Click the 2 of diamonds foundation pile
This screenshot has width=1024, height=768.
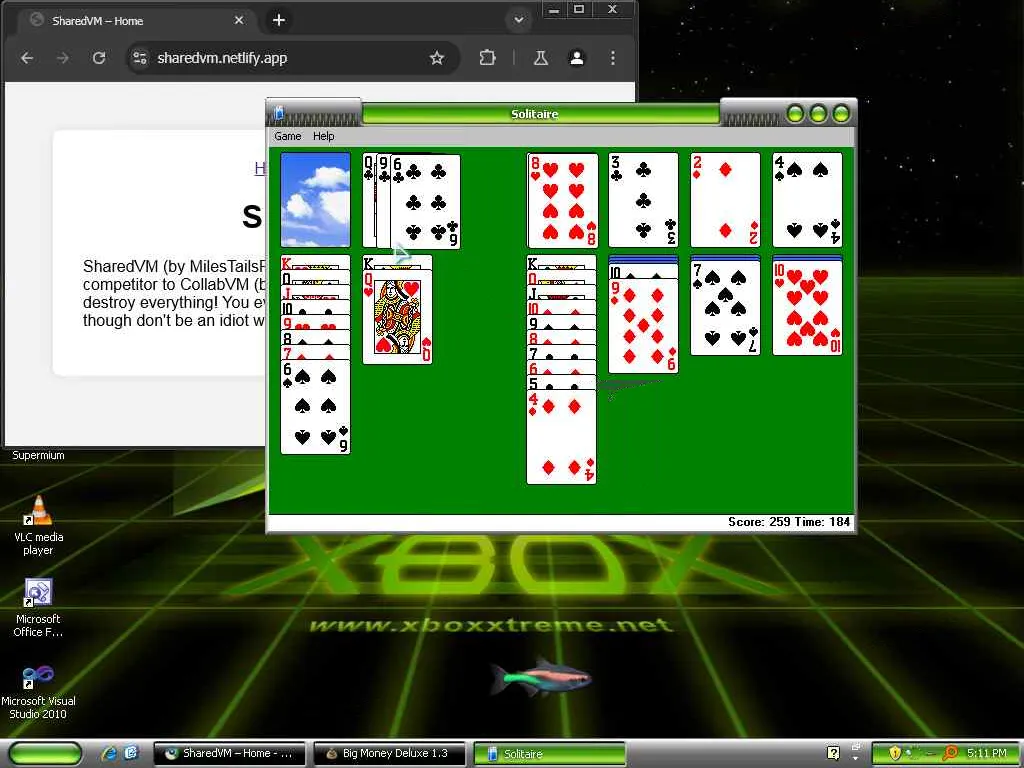click(726, 200)
